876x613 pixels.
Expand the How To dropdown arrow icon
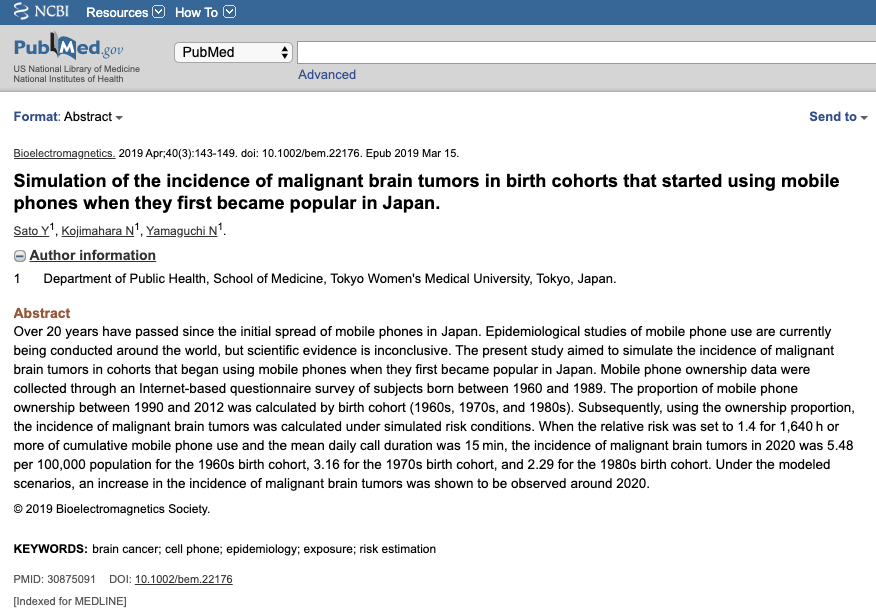230,12
